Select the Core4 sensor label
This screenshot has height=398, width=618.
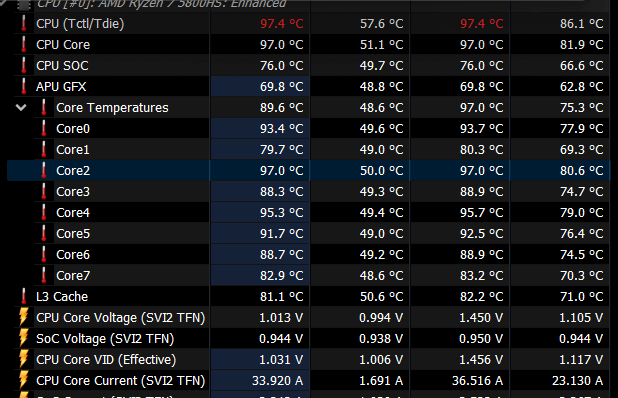[73, 212]
